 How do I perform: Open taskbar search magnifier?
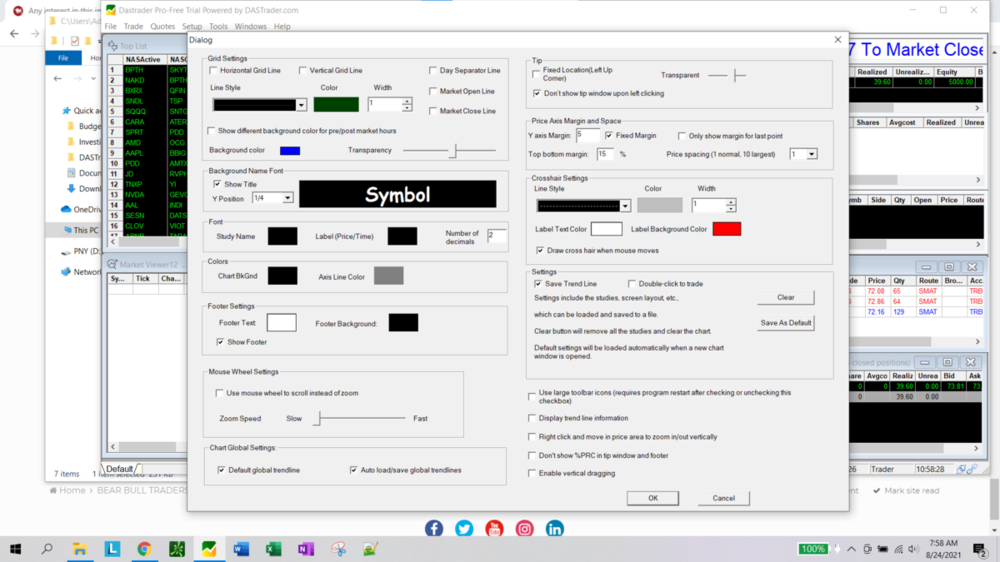[47, 549]
